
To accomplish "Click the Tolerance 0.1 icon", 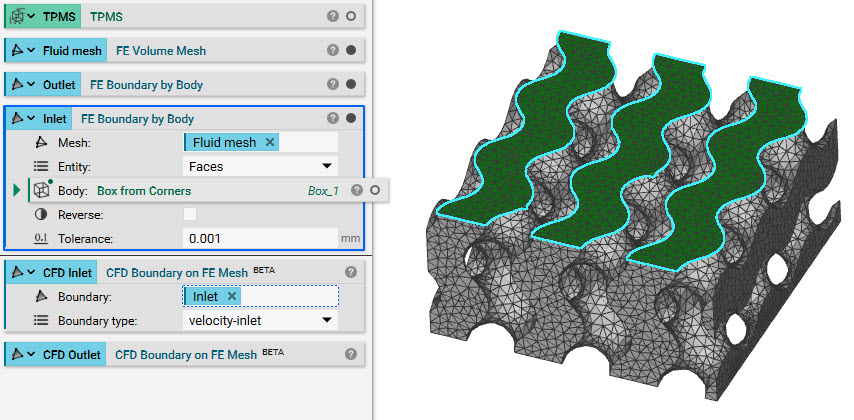I will (x=41, y=238).
